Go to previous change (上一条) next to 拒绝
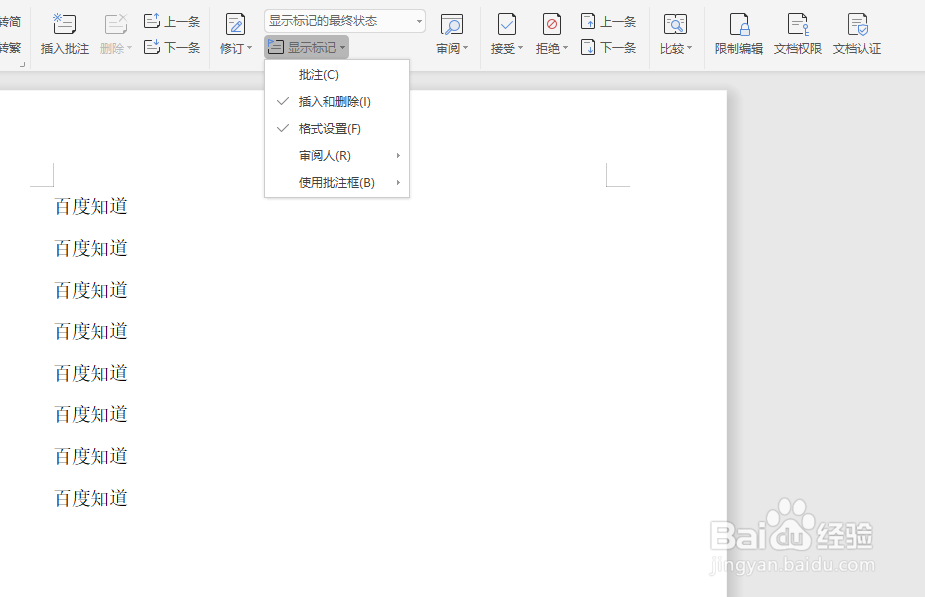Image resolution: width=925 pixels, height=597 pixels. pos(609,22)
